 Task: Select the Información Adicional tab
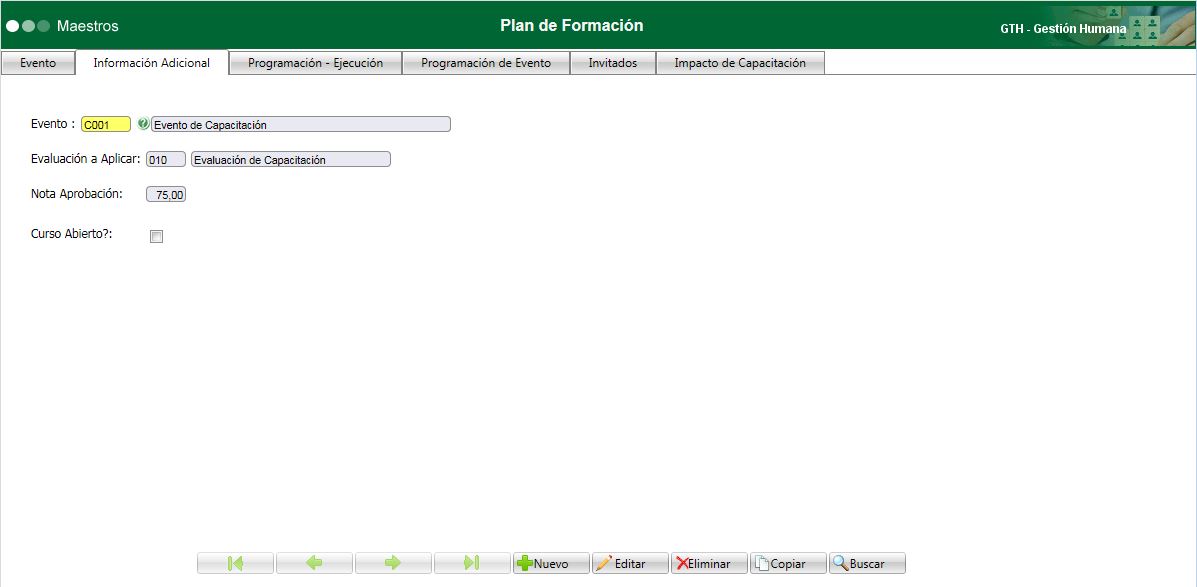(152, 63)
